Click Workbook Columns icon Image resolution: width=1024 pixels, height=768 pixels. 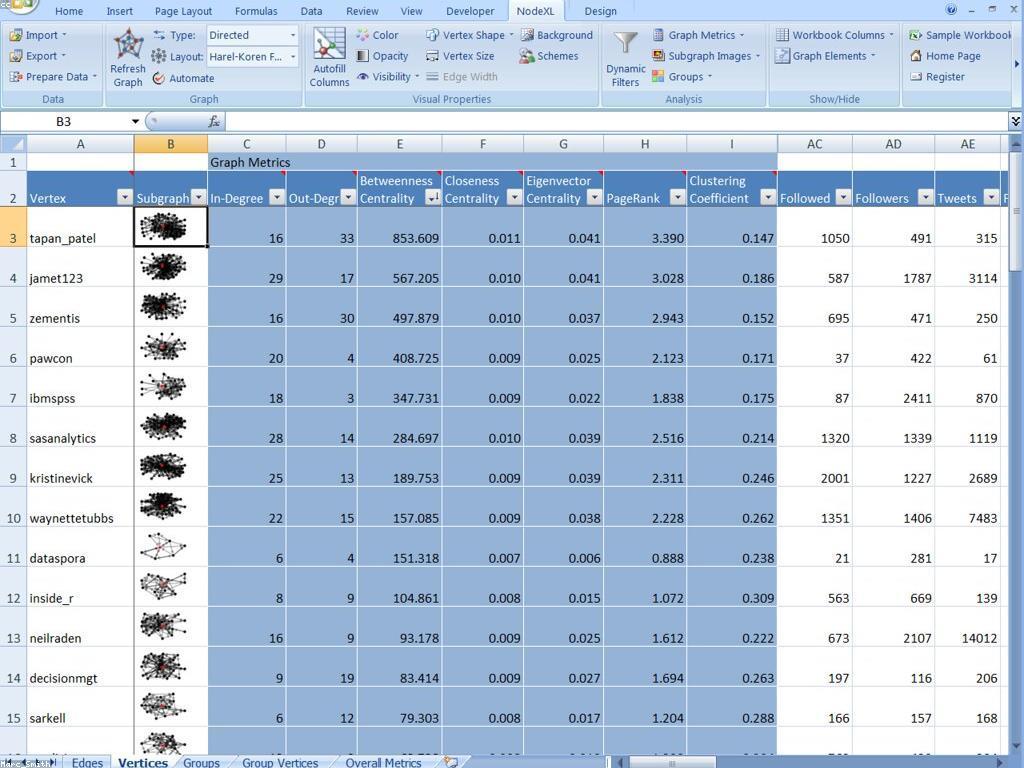coord(782,35)
